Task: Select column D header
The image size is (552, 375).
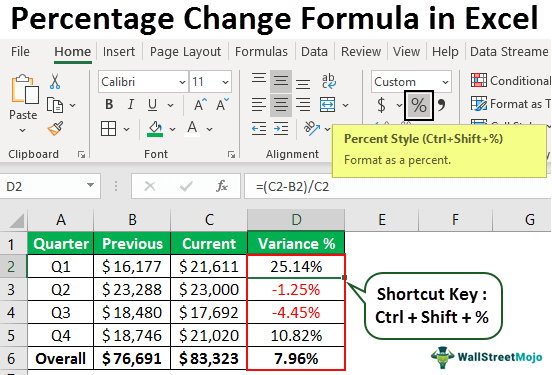Action: pos(296,220)
